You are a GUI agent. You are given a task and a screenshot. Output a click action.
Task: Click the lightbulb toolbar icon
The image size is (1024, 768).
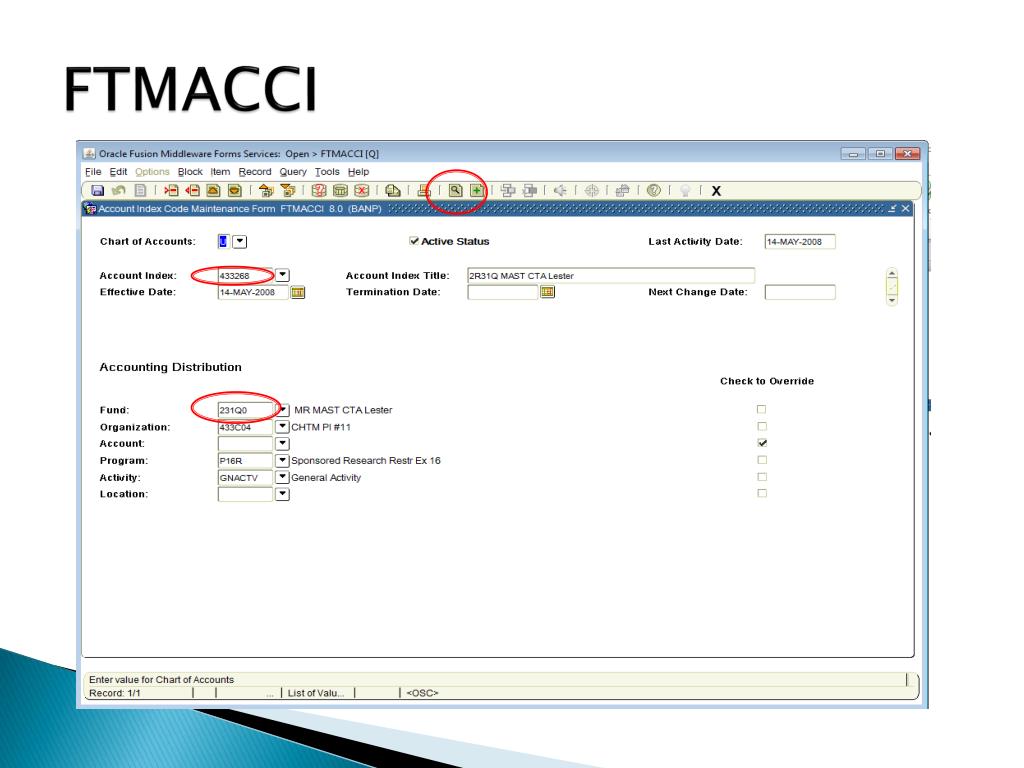coord(685,191)
